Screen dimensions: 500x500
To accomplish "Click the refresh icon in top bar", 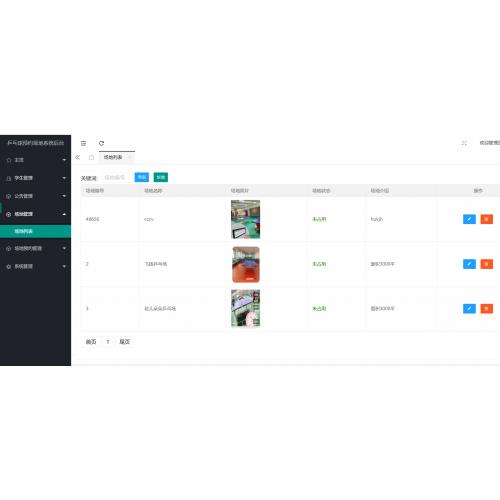I will click(101, 143).
